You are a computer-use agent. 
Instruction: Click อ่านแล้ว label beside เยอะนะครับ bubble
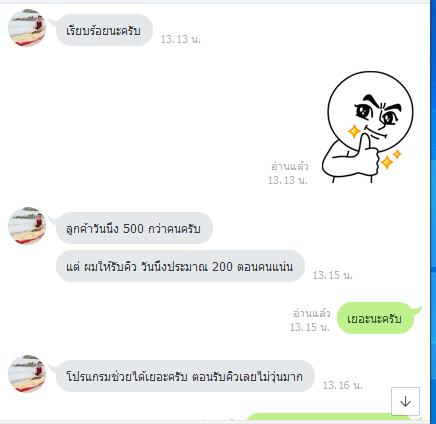(x=312, y=313)
